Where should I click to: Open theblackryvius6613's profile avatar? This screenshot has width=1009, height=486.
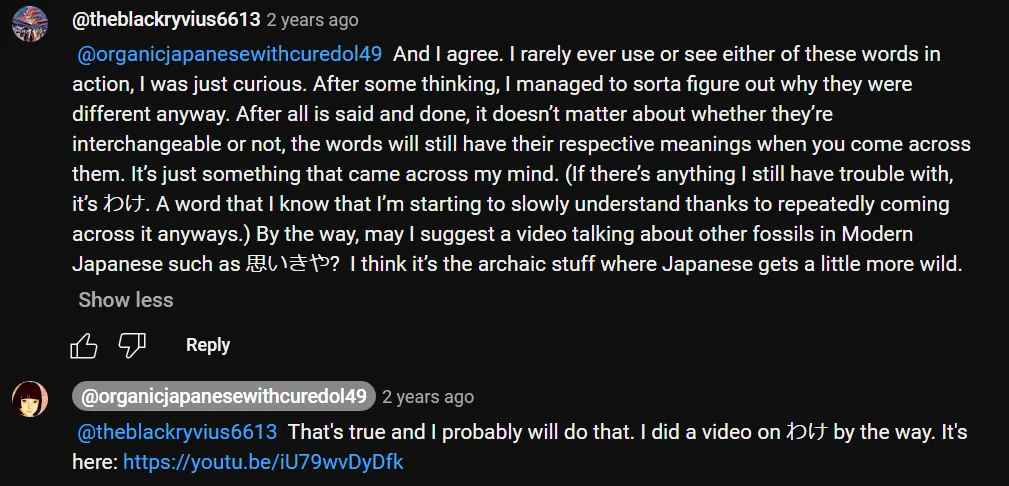coord(30,22)
